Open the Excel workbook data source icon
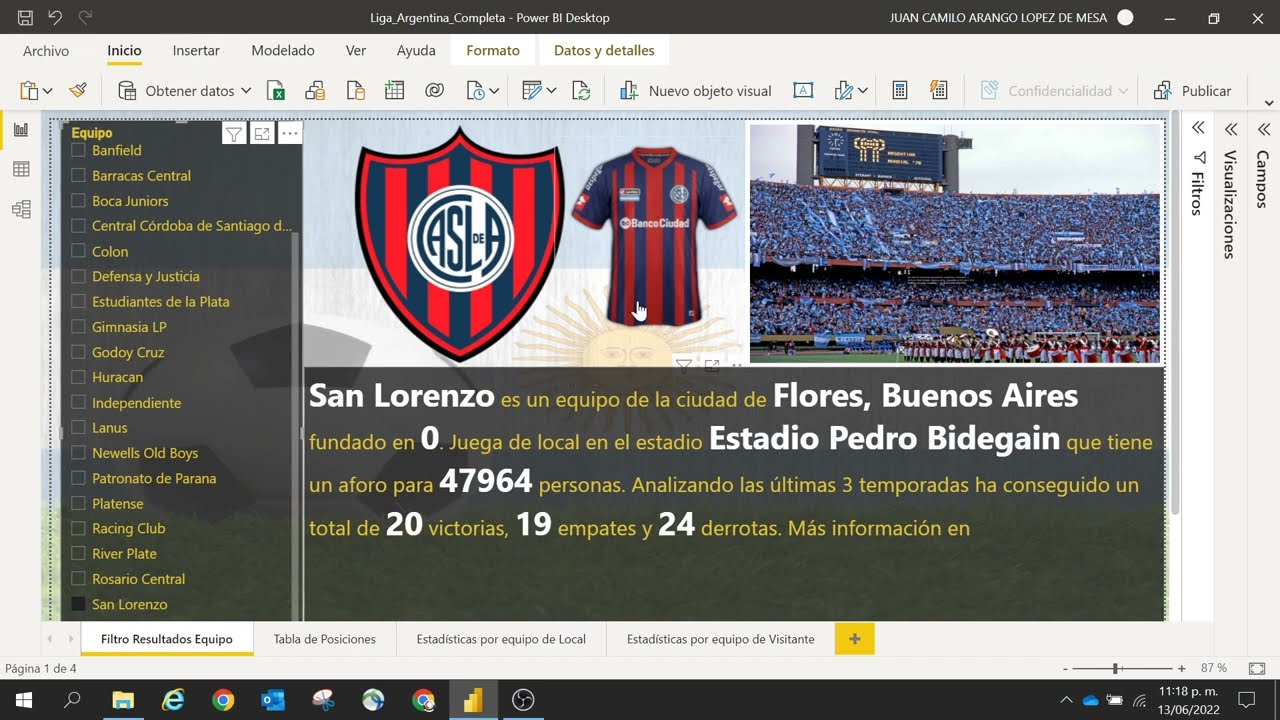 [x=276, y=90]
